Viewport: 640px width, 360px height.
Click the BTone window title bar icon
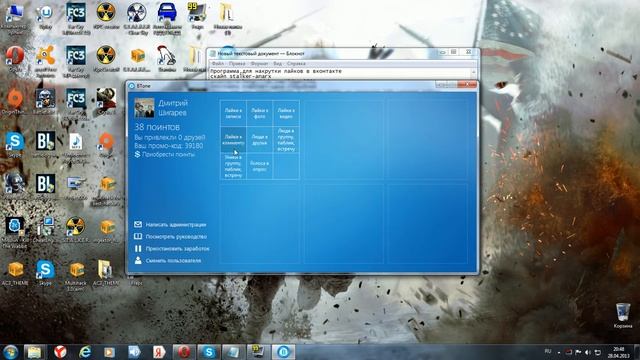(131, 86)
